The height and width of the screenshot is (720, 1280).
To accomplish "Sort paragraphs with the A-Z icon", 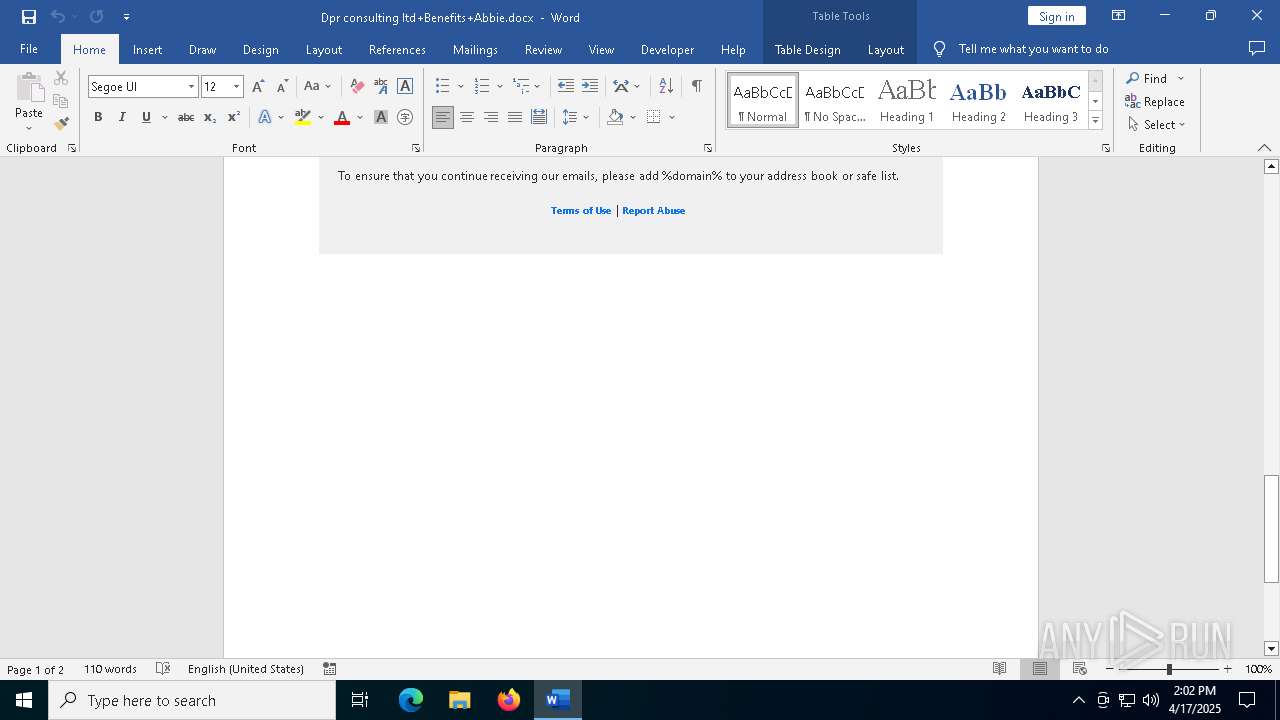I will [x=666, y=86].
